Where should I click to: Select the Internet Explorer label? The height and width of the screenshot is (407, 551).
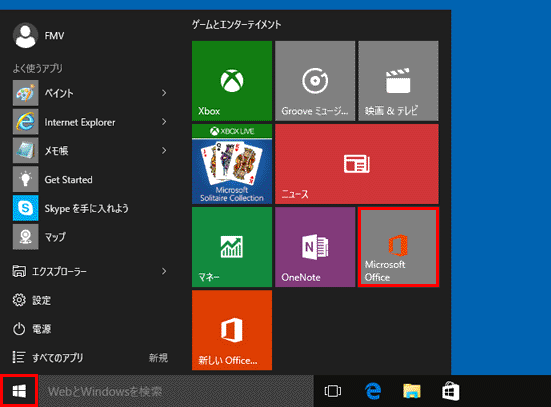[x=80, y=122]
